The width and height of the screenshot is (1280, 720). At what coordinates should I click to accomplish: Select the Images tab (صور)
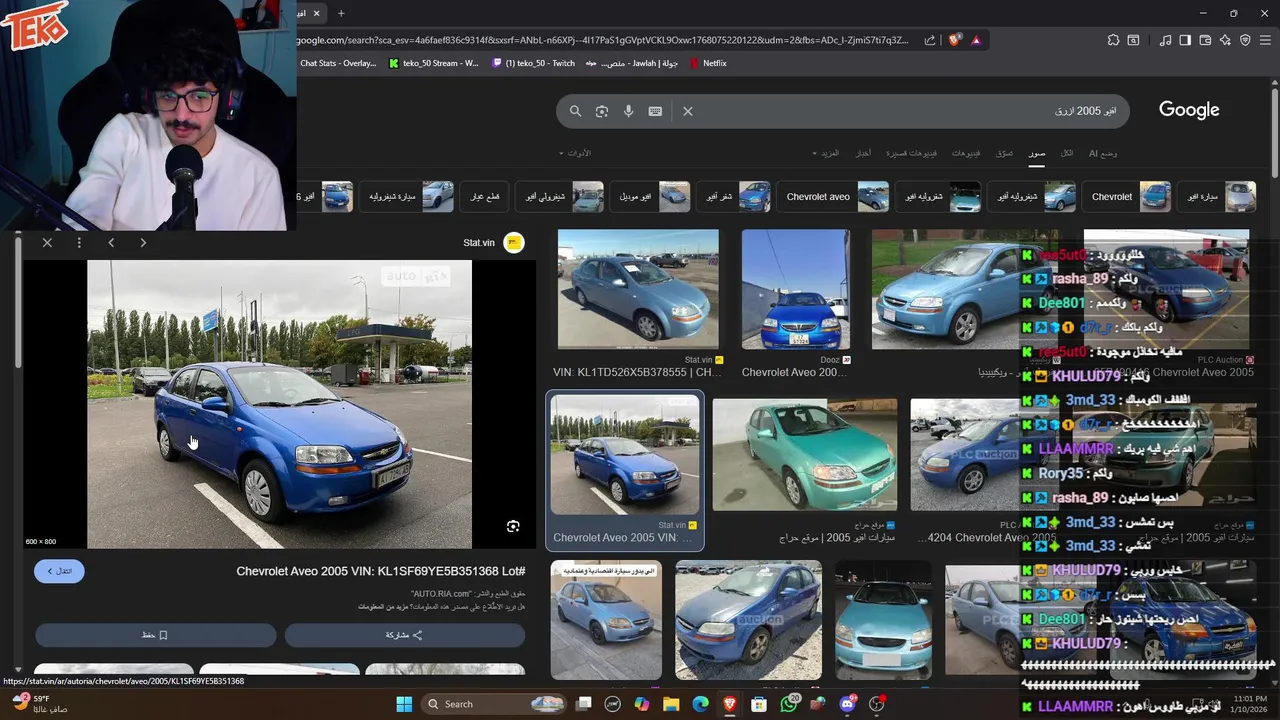(x=1037, y=153)
